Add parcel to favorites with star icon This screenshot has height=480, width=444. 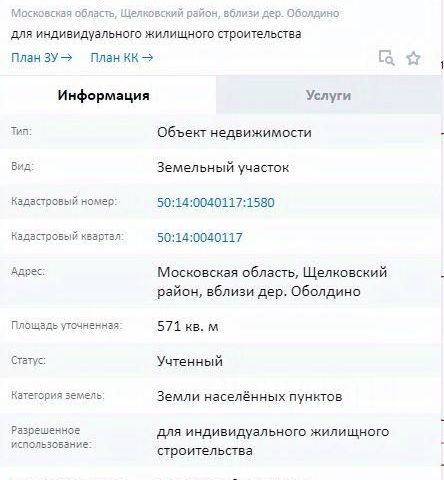[x=413, y=58]
